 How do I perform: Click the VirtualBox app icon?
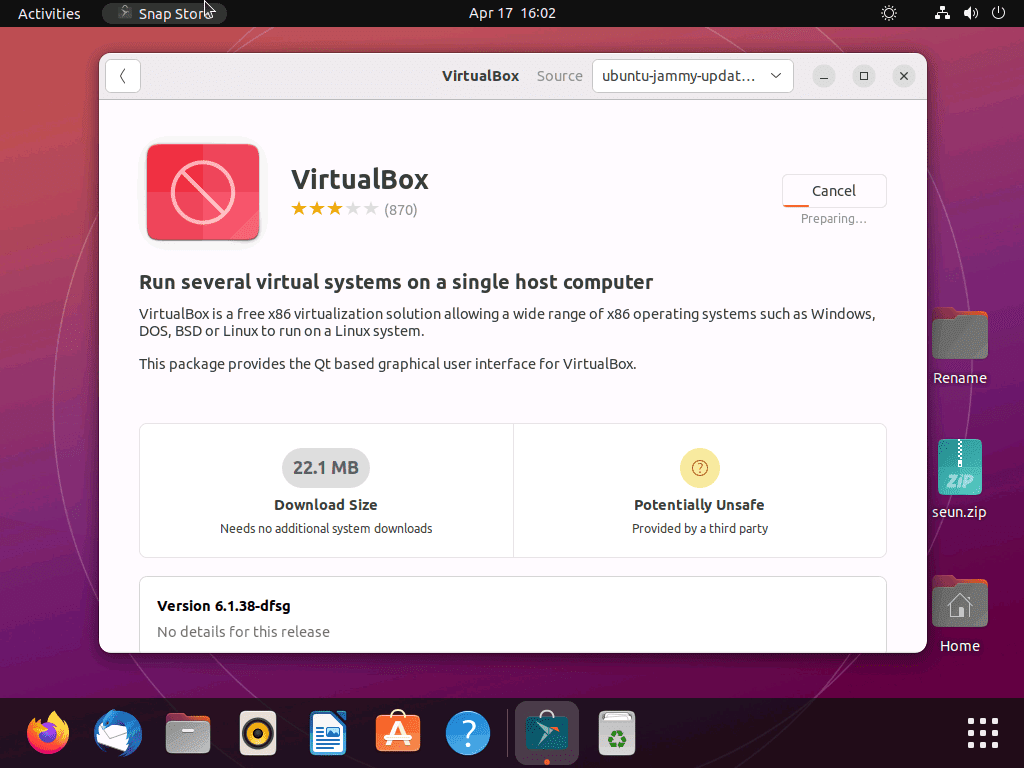click(x=203, y=192)
